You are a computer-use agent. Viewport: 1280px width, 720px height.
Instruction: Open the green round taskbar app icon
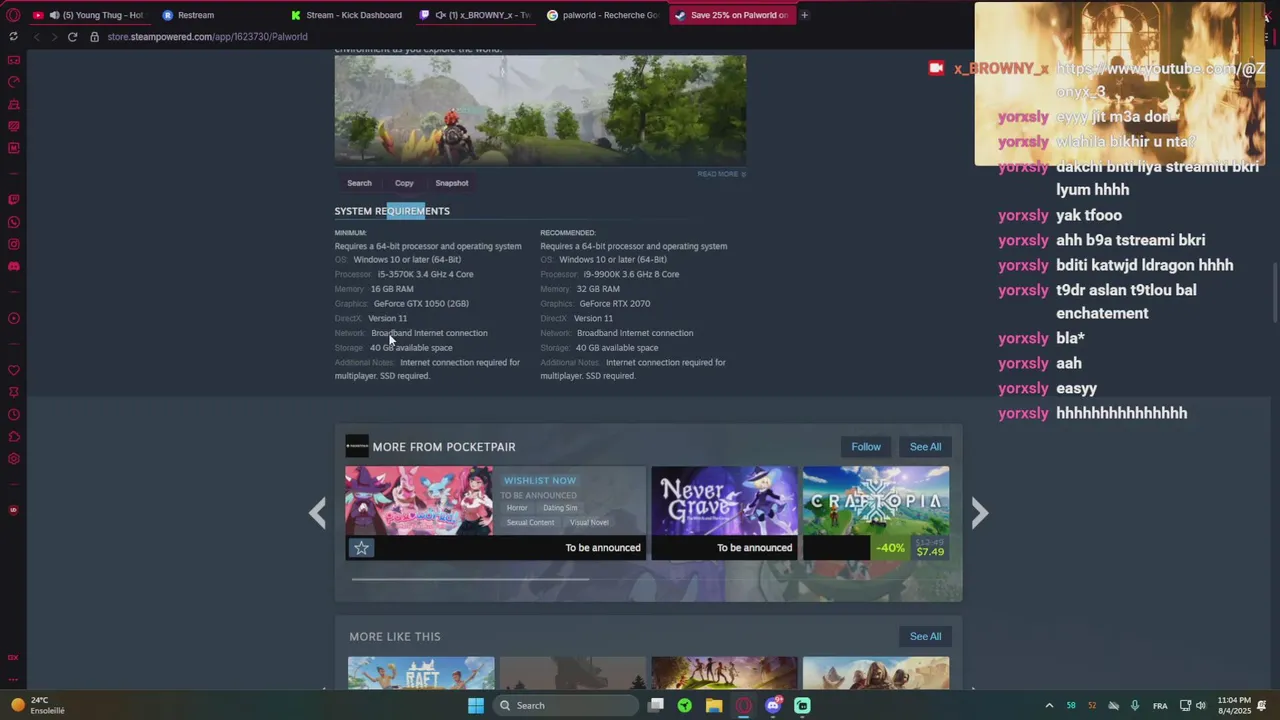click(685, 706)
